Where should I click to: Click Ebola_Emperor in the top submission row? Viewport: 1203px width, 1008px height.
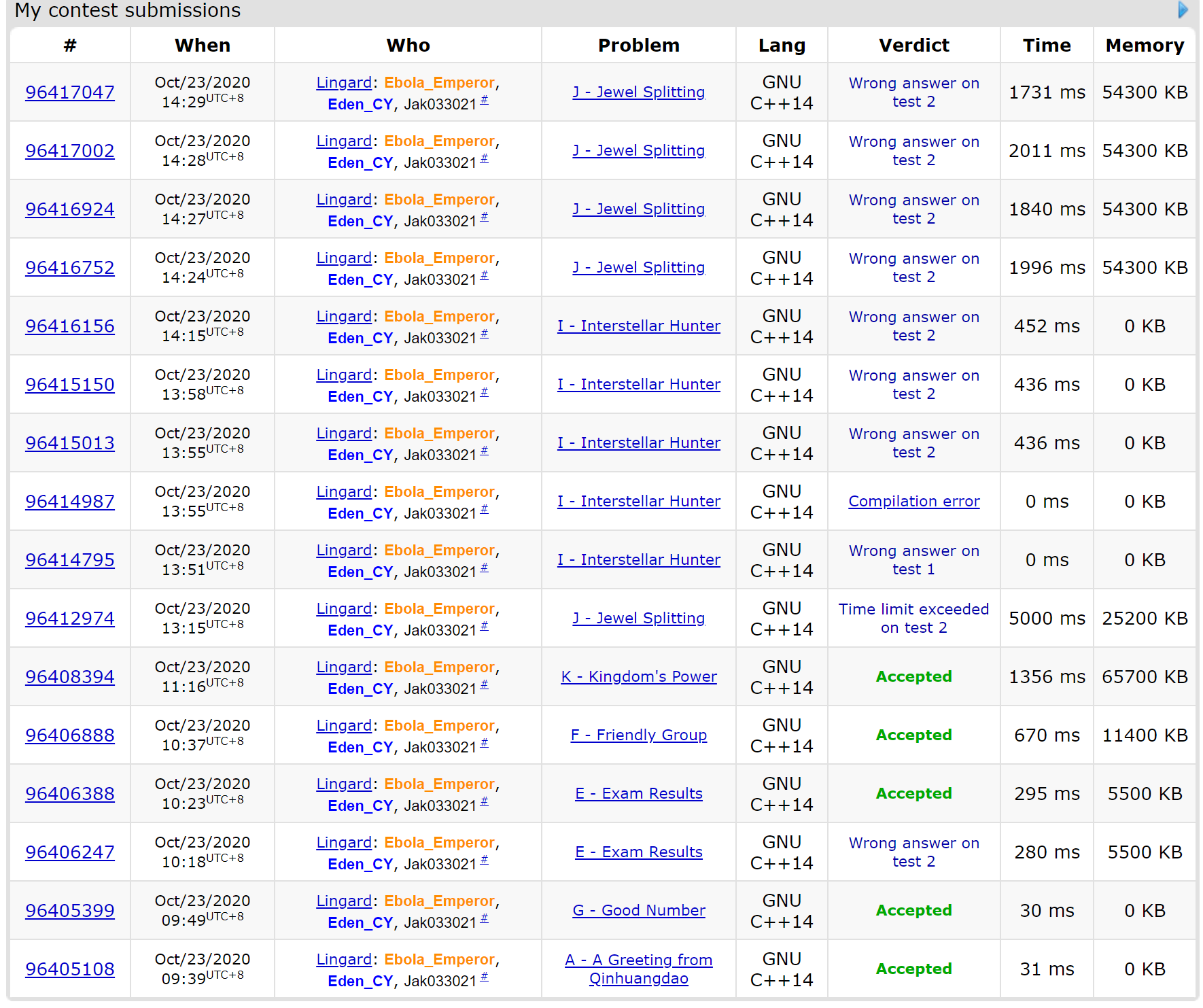[439, 83]
